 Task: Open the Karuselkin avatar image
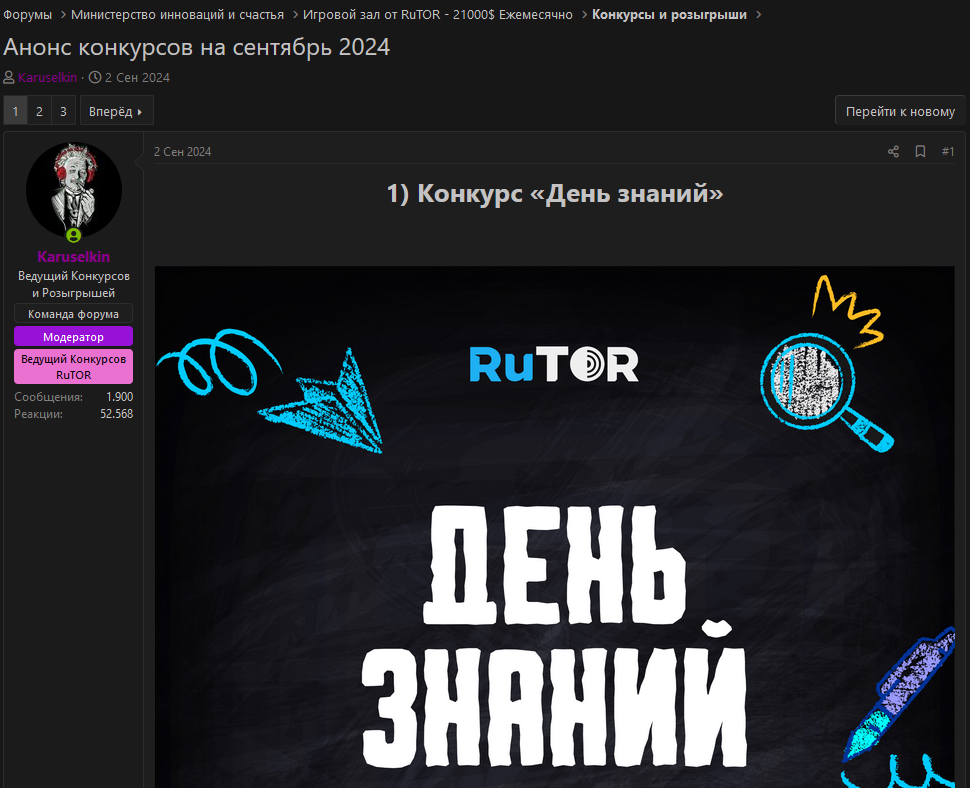click(73, 190)
